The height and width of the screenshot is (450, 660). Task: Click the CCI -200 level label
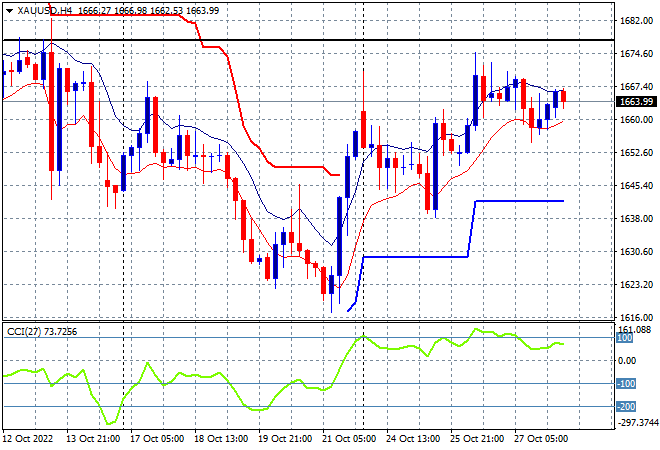pyautogui.click(x=626, y=407)
